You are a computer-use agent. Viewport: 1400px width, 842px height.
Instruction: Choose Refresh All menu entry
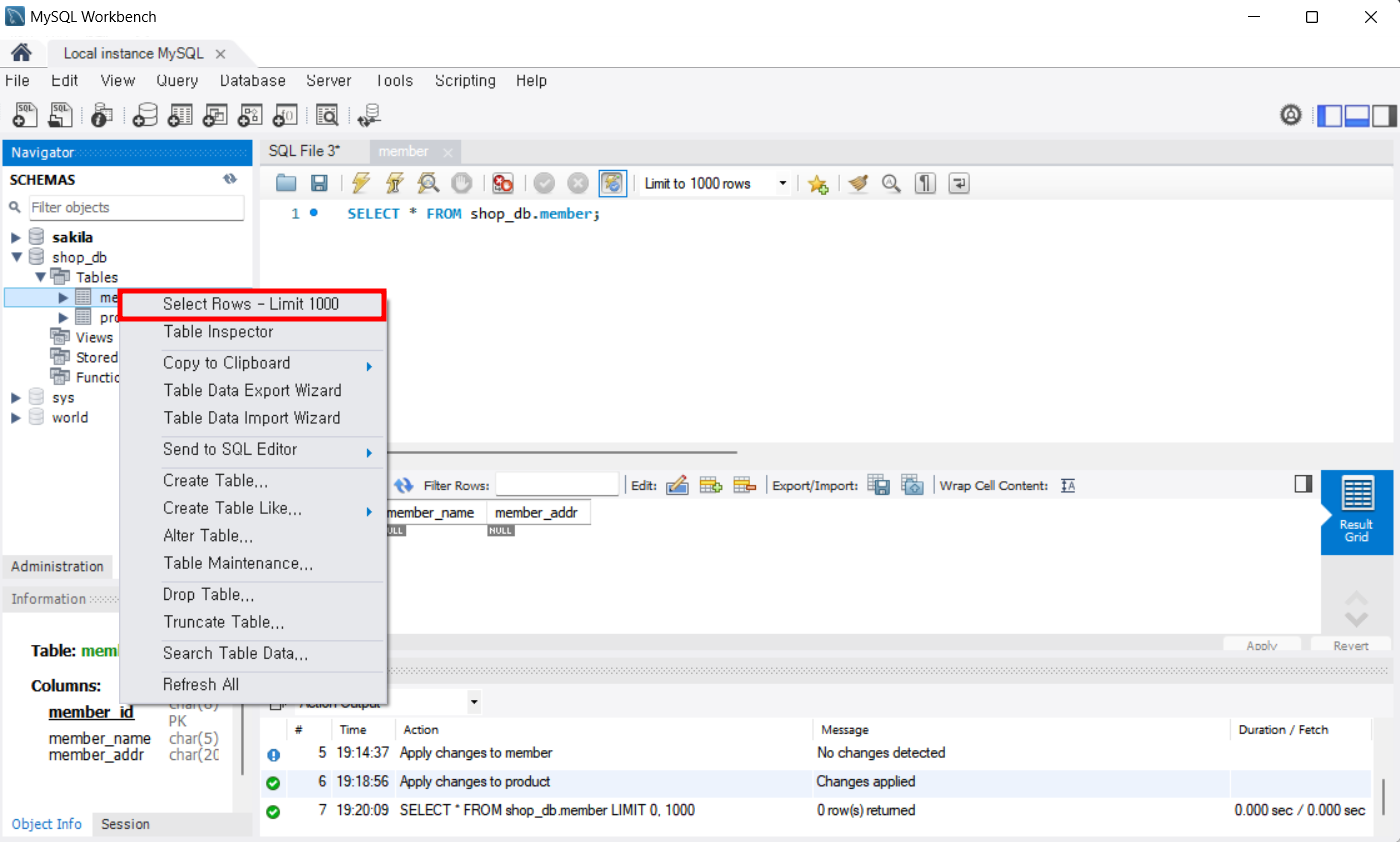(252, 685)
